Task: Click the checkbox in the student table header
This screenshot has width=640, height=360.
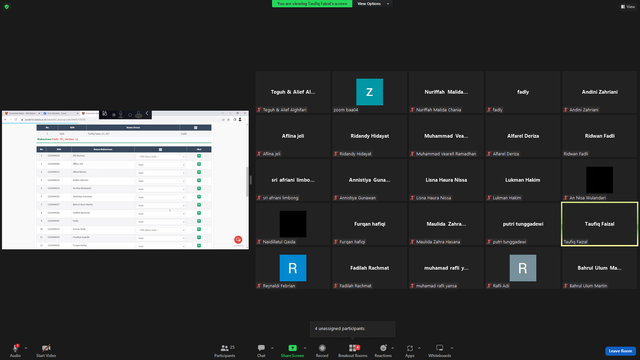Action: tap(160, 149)
